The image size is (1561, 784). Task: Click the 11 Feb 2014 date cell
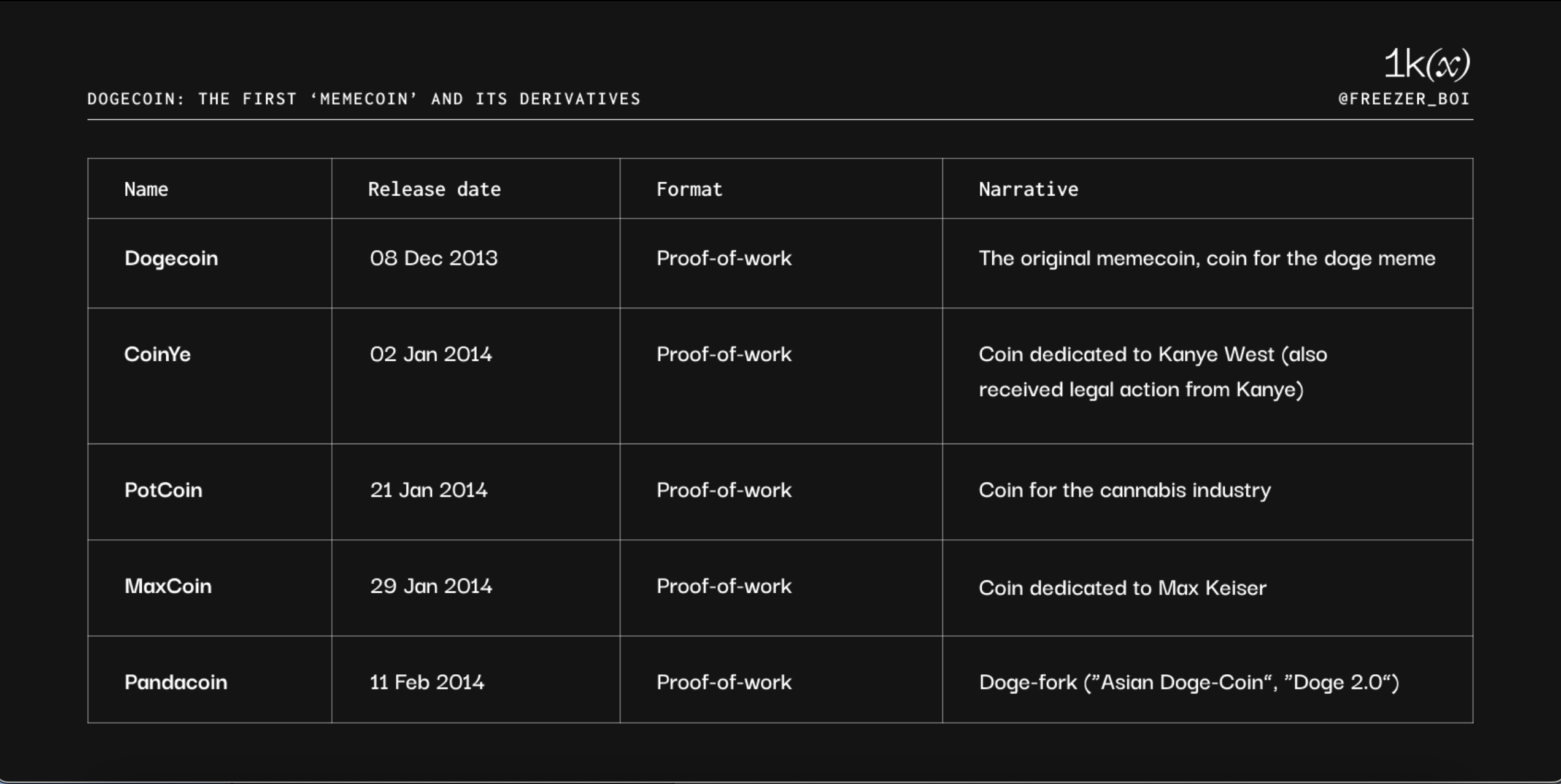tap(427, 682)
